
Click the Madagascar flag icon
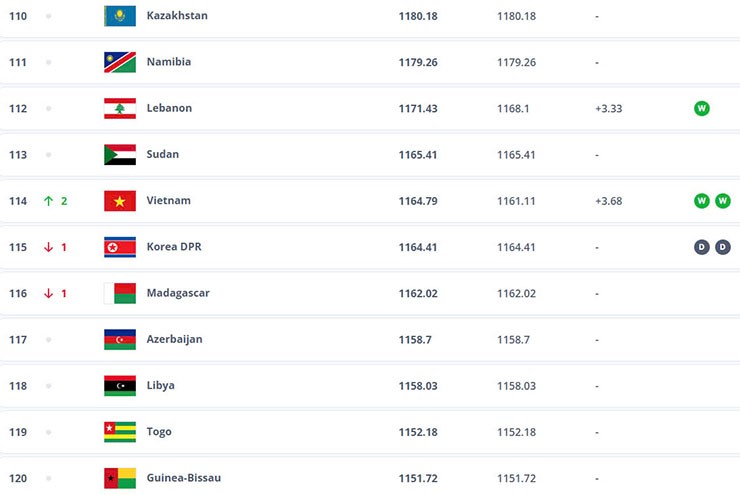click(x=120, y=293)
